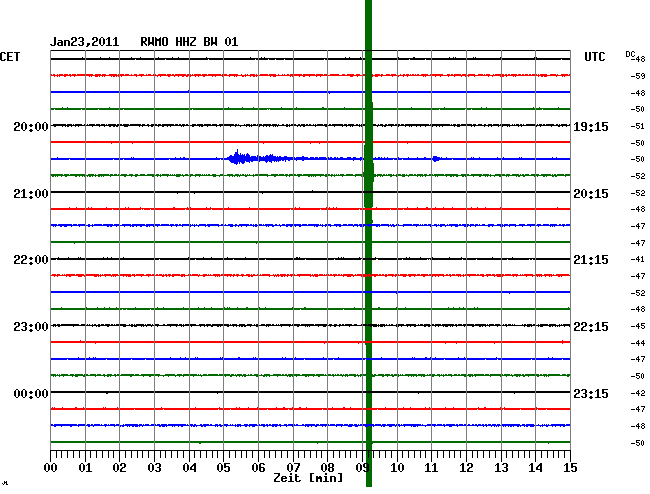Click minute tick label 06
Image resolution: width=650 pixels, height=494 pixels.
258,468
